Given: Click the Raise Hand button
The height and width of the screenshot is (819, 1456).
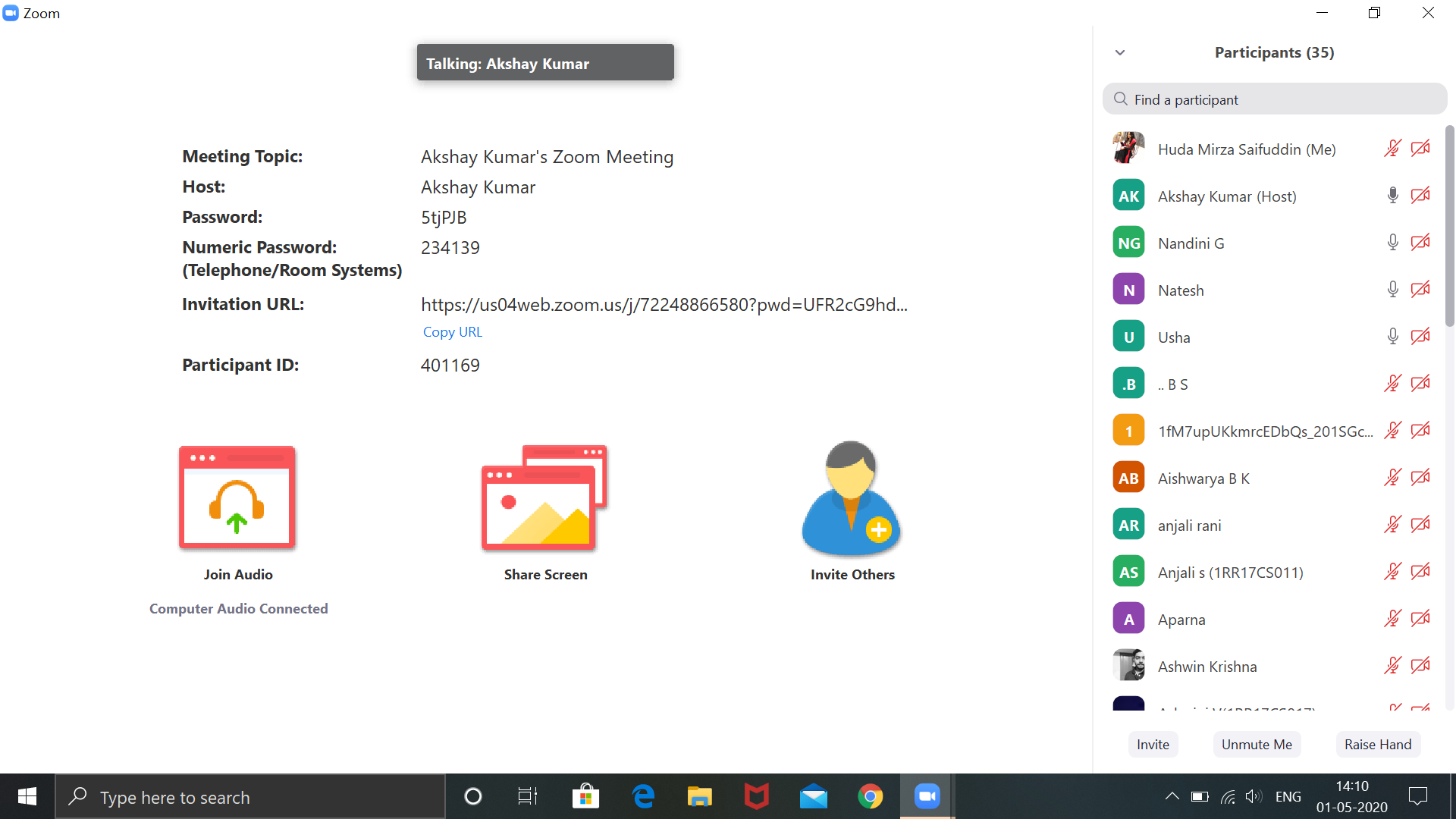Looking at the screenshot, I should point(1378,745).
